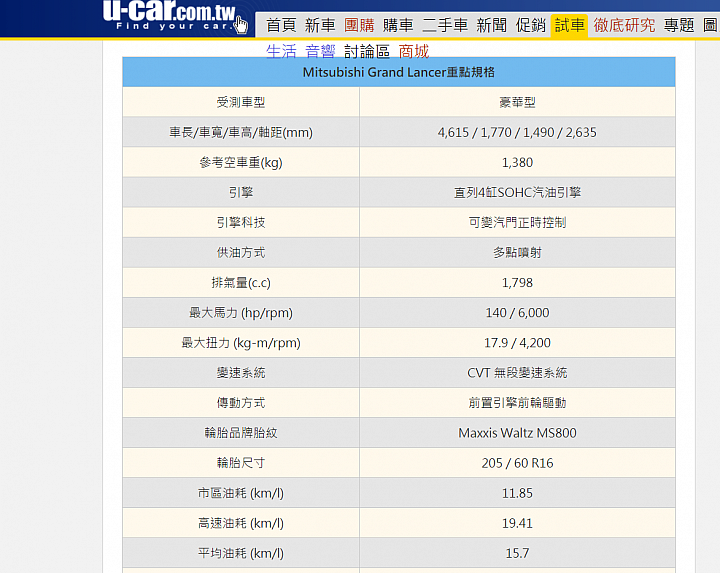Select the CVT 無段變速系統 value
Image resolution: width=720 pixels, height=573 pixels.
click(x=517, y=373)
